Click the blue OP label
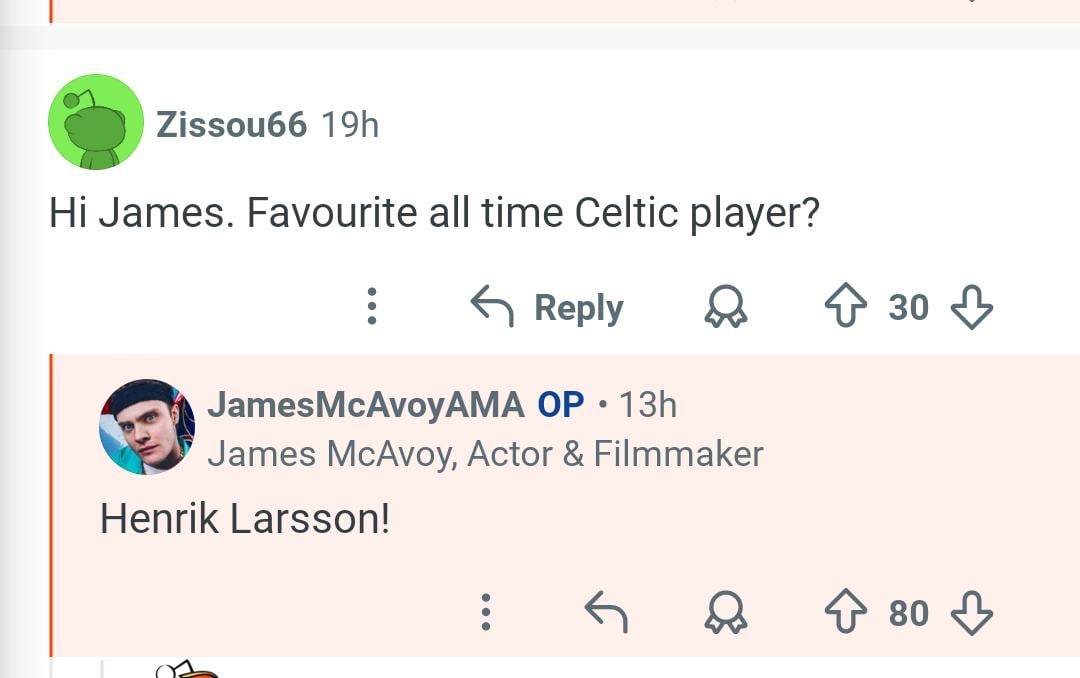The image size is (1080, 678). 561,405
